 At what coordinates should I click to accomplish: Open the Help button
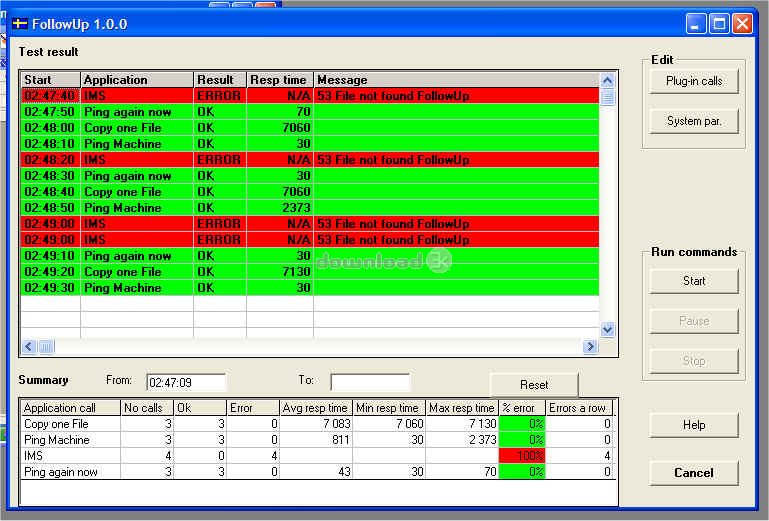tap(694, 425)
